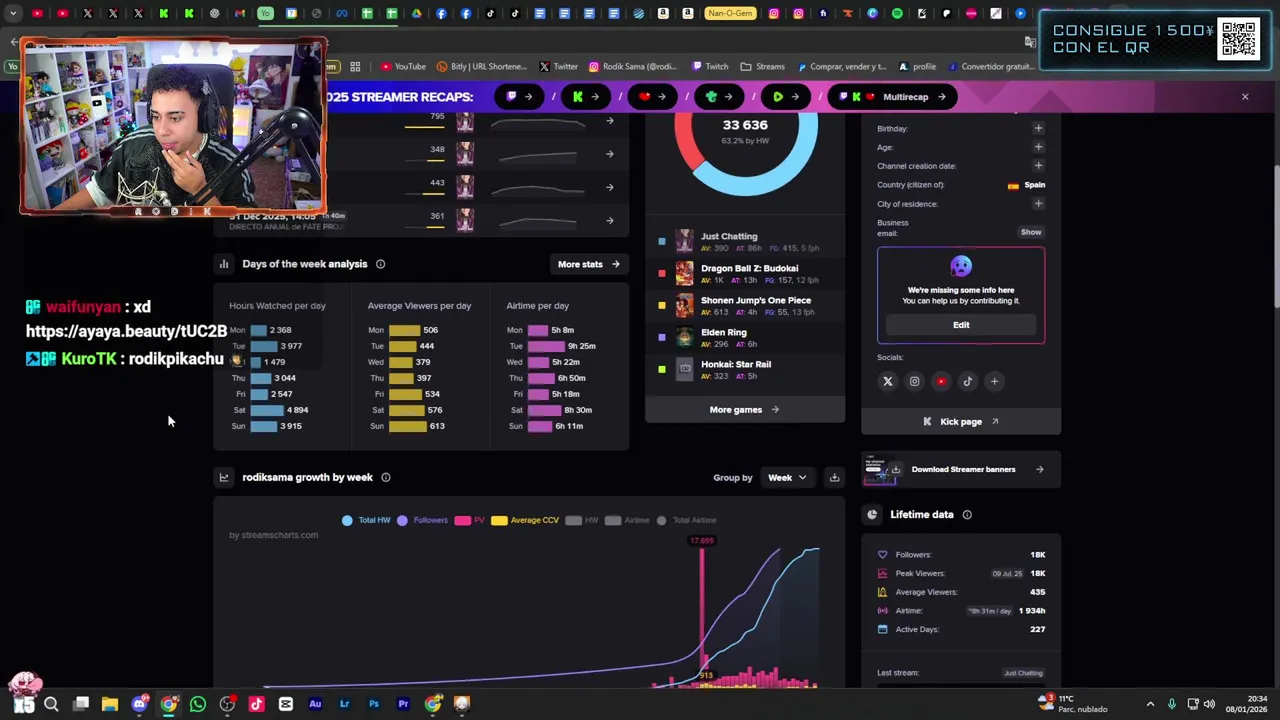Open Adobe Photoshop from taskbar

tap(374, 704)
